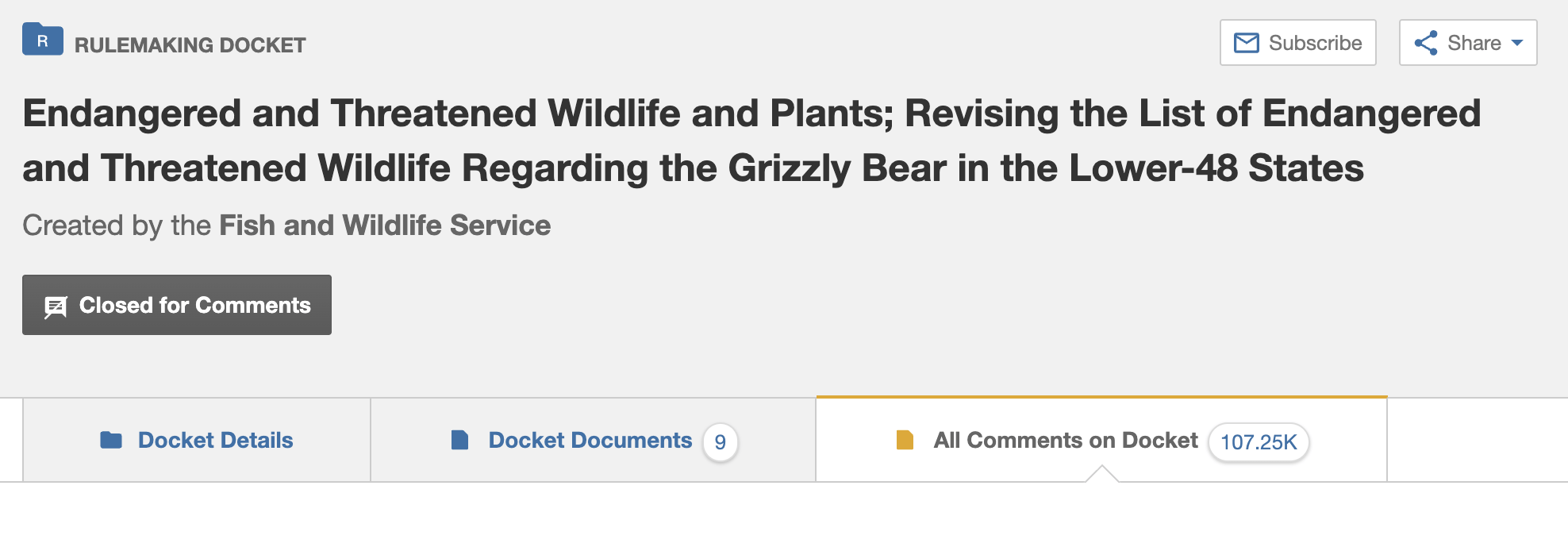Click the comment bubble icon on Closed button
This screenshot has width=1568, height=551.
click(56, 307)
